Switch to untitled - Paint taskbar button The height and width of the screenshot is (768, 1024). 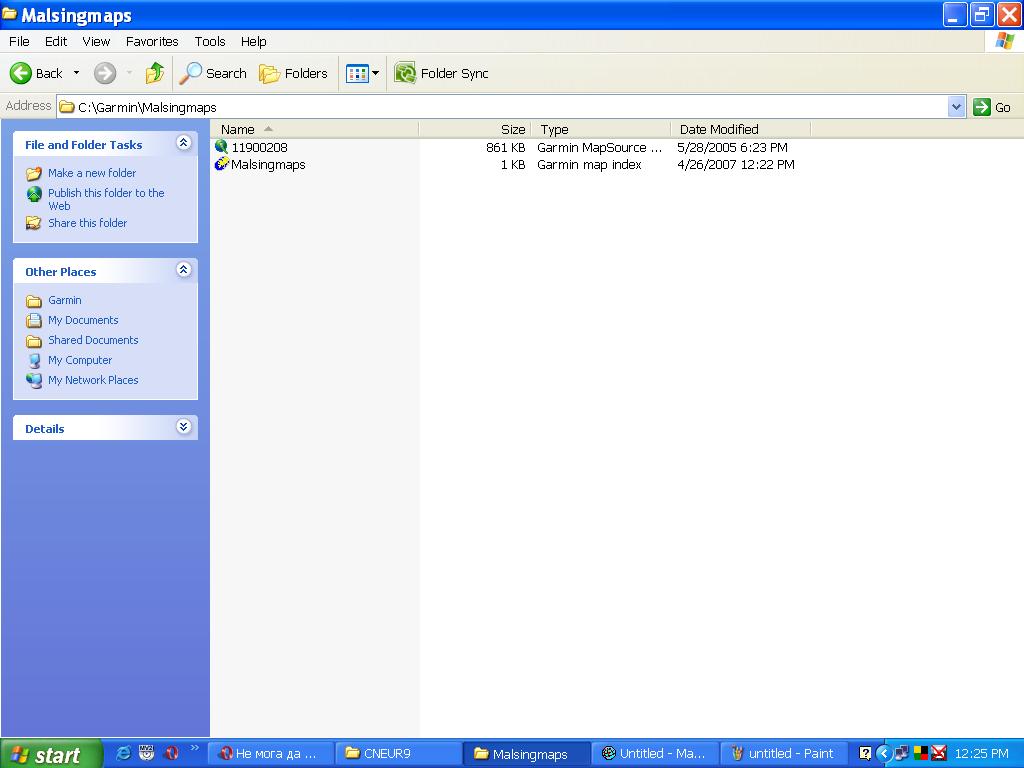783,754
